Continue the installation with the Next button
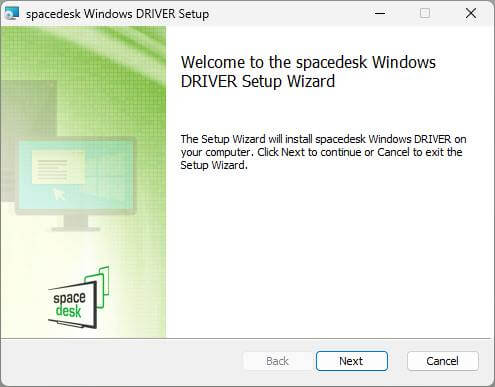Viewport: 495px width, 387px height. pyautogui.click(x=352, y=361)
